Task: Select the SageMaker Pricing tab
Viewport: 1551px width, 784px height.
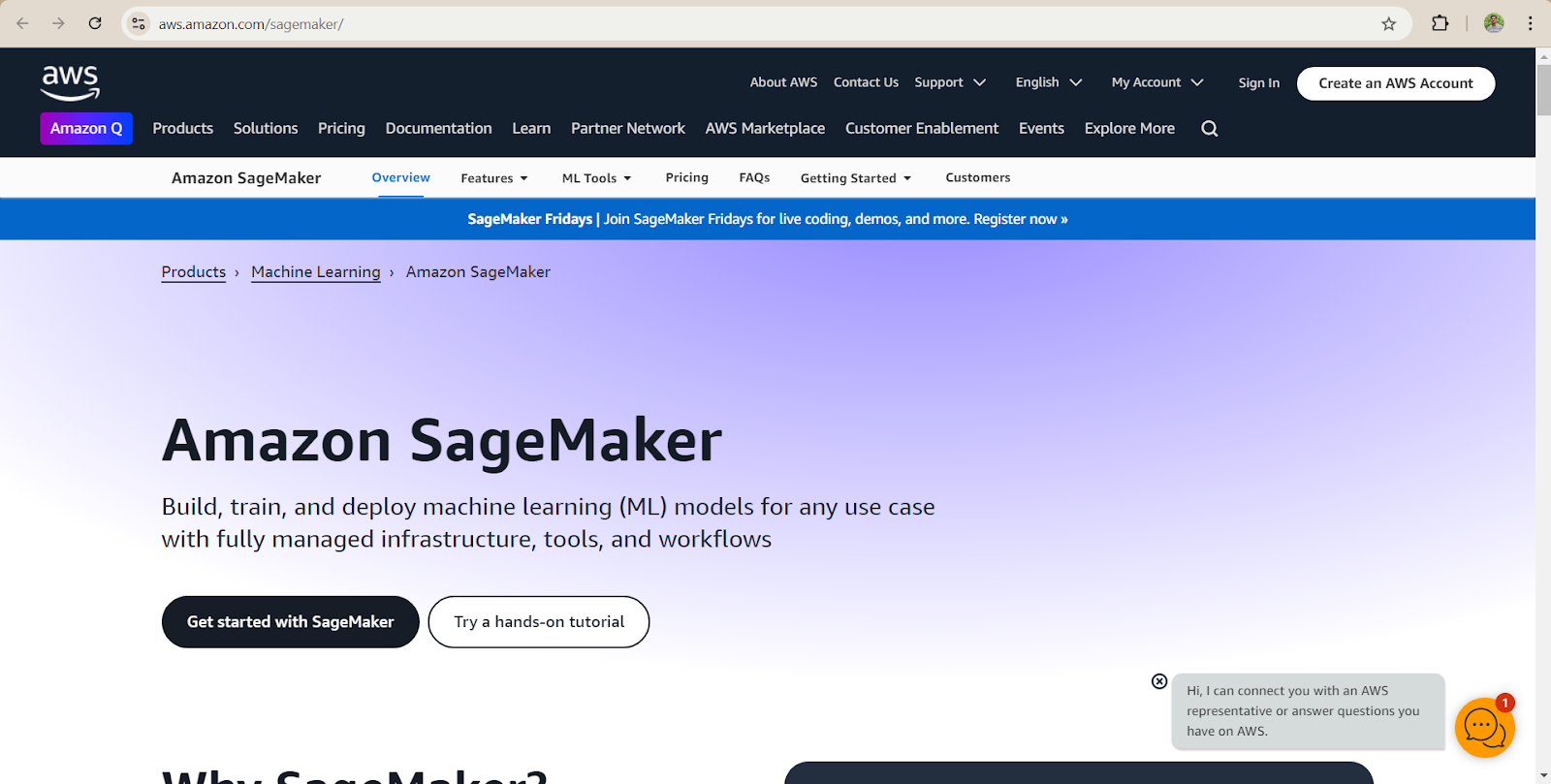Action: [x=686, y=177]
